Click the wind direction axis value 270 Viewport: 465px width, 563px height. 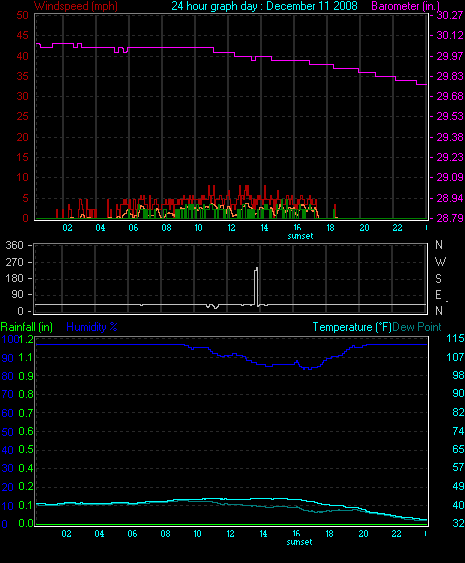point(14,262)
